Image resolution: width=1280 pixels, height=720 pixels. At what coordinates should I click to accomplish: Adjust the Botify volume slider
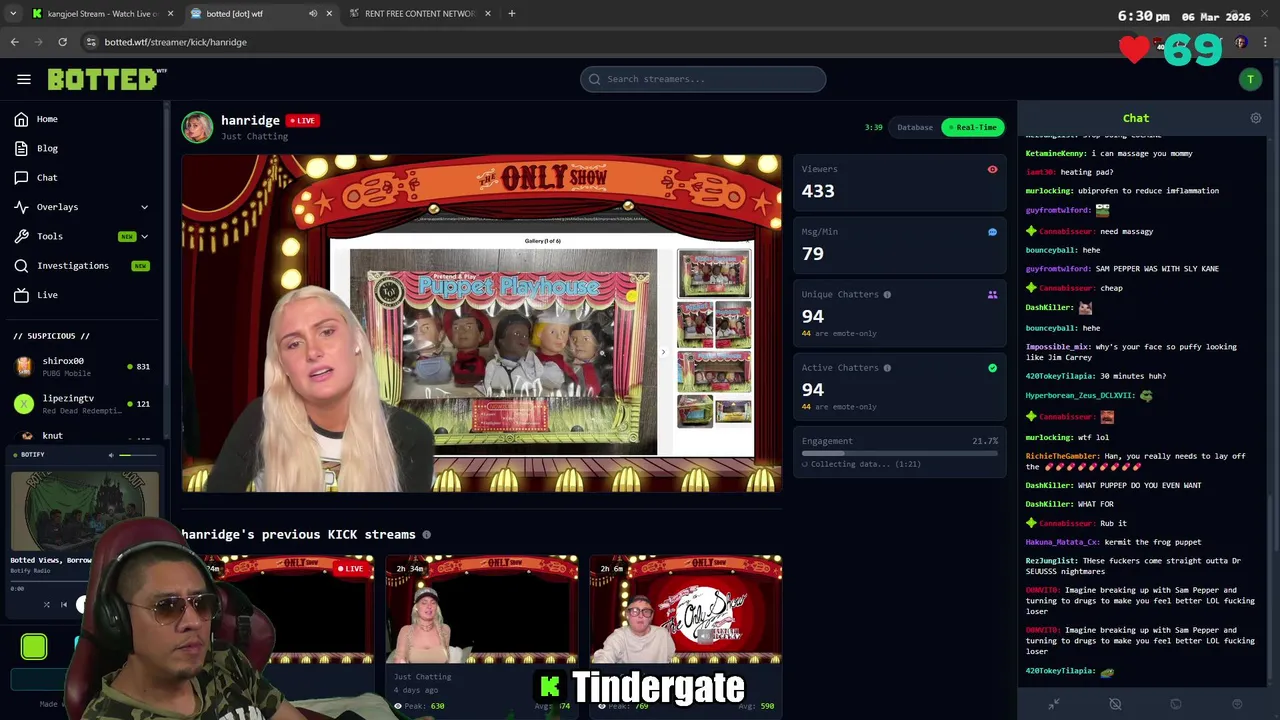pos(136,455)
